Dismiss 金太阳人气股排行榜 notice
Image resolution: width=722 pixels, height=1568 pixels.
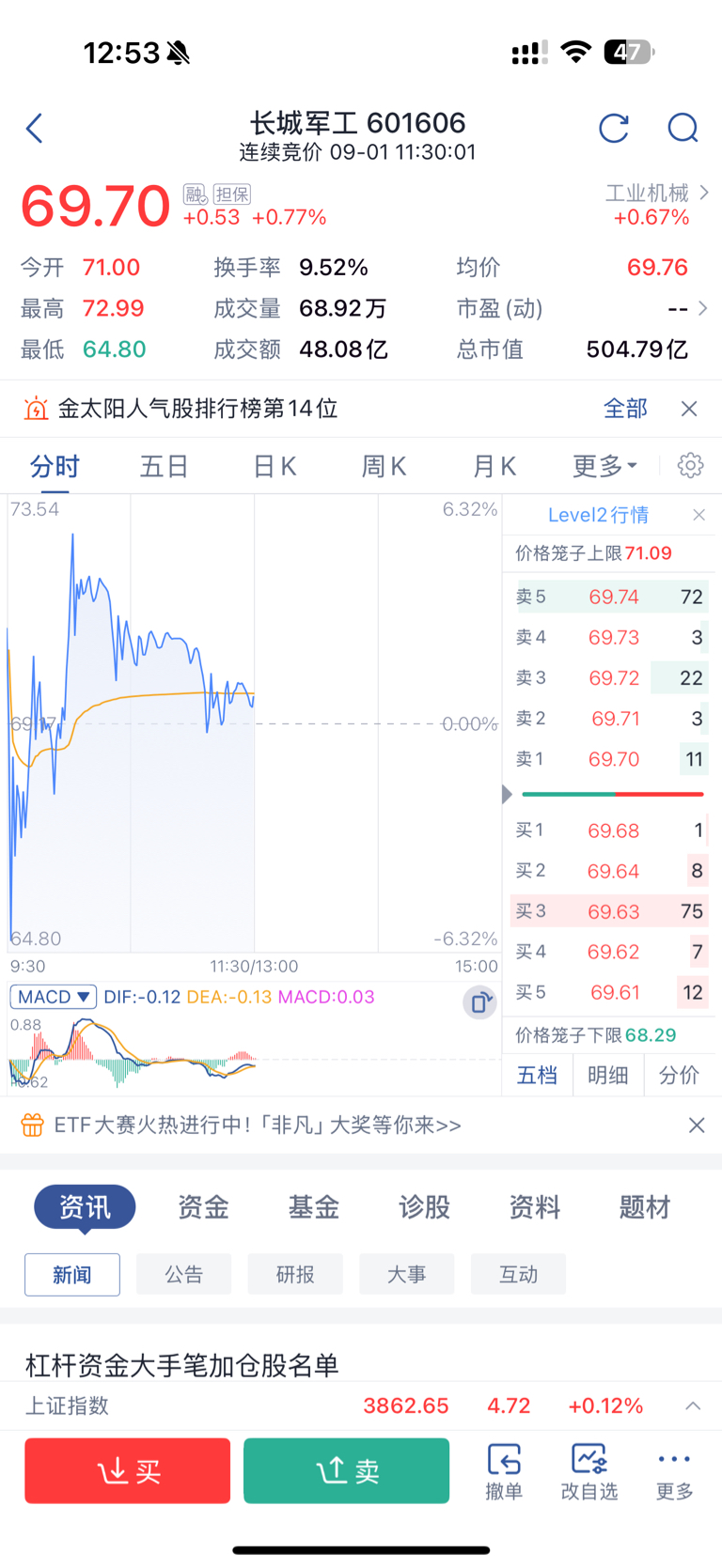click(689, 409)
